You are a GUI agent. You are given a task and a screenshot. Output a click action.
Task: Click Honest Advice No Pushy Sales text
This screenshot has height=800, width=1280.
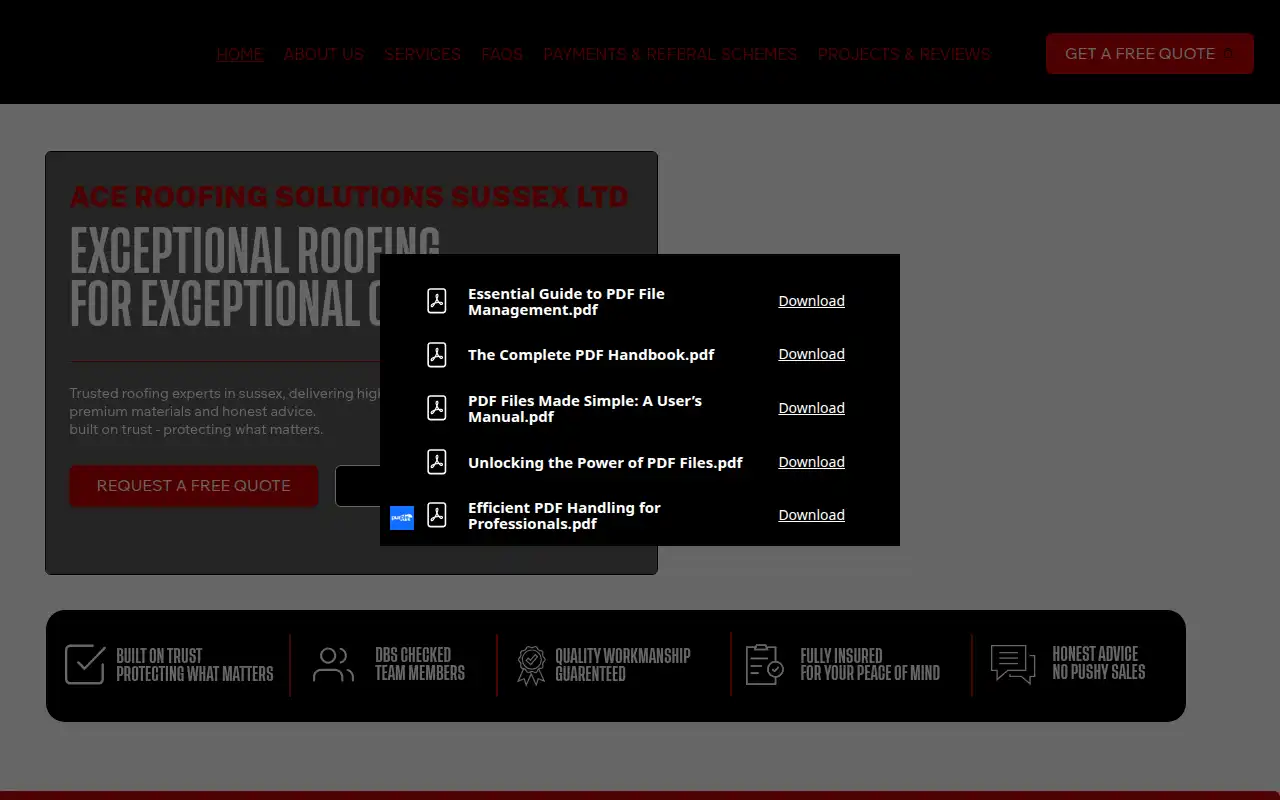coord(1099,663)
